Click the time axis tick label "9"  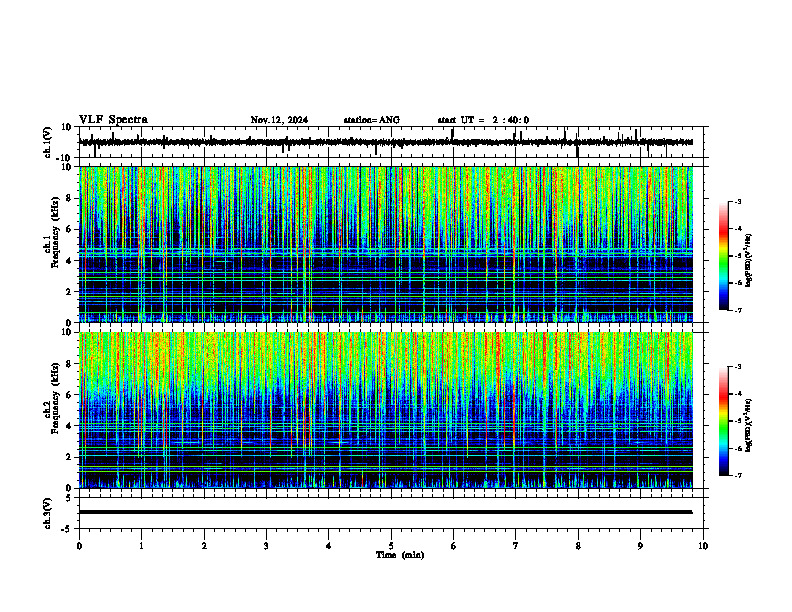(x=640, y=546)
